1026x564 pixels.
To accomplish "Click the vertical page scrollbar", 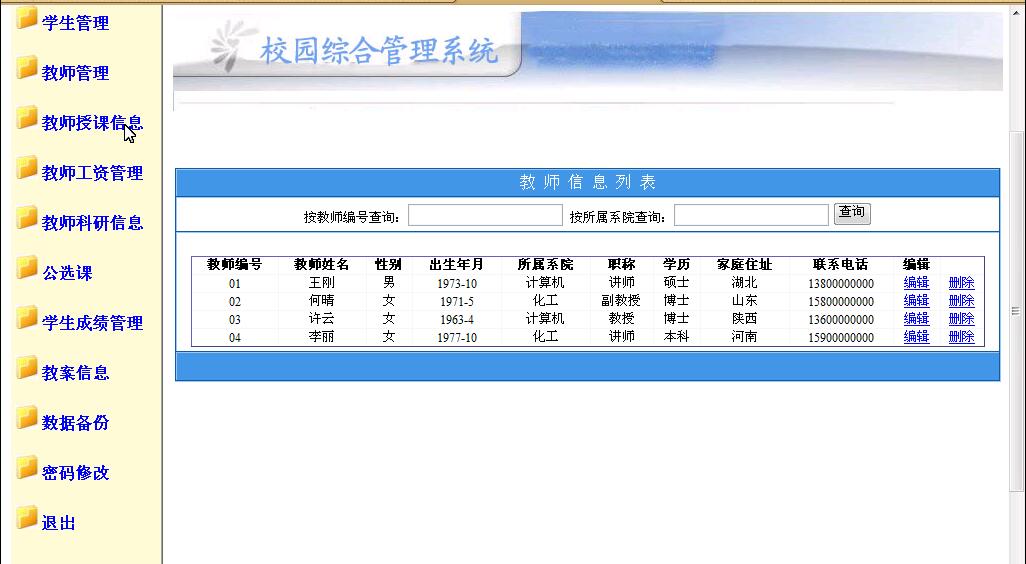I will 1016,311.
